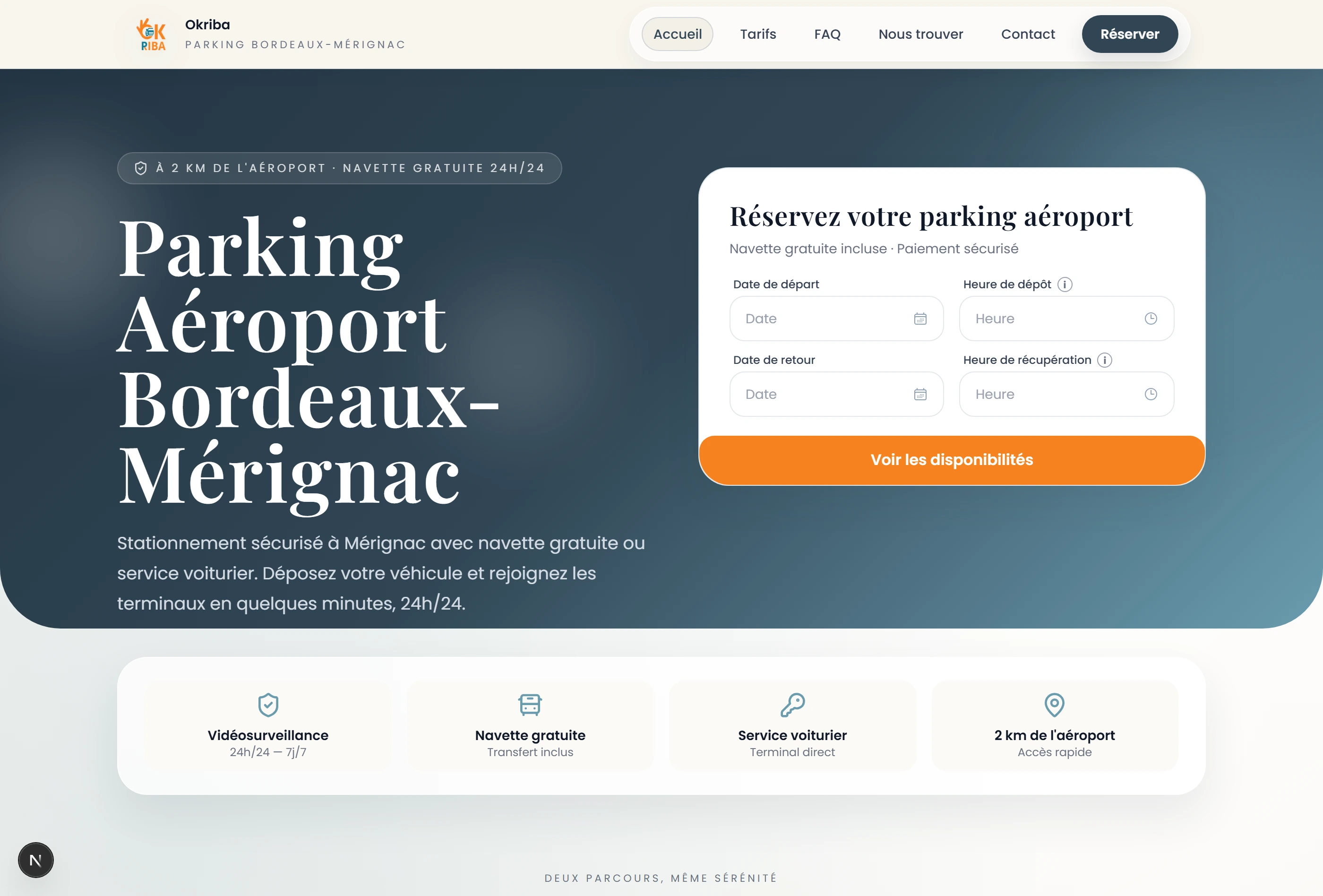Screen dimensions: 1323x896
Task: Select the Vidéosurveillance feature card text
Action: [x=268, y=735]
